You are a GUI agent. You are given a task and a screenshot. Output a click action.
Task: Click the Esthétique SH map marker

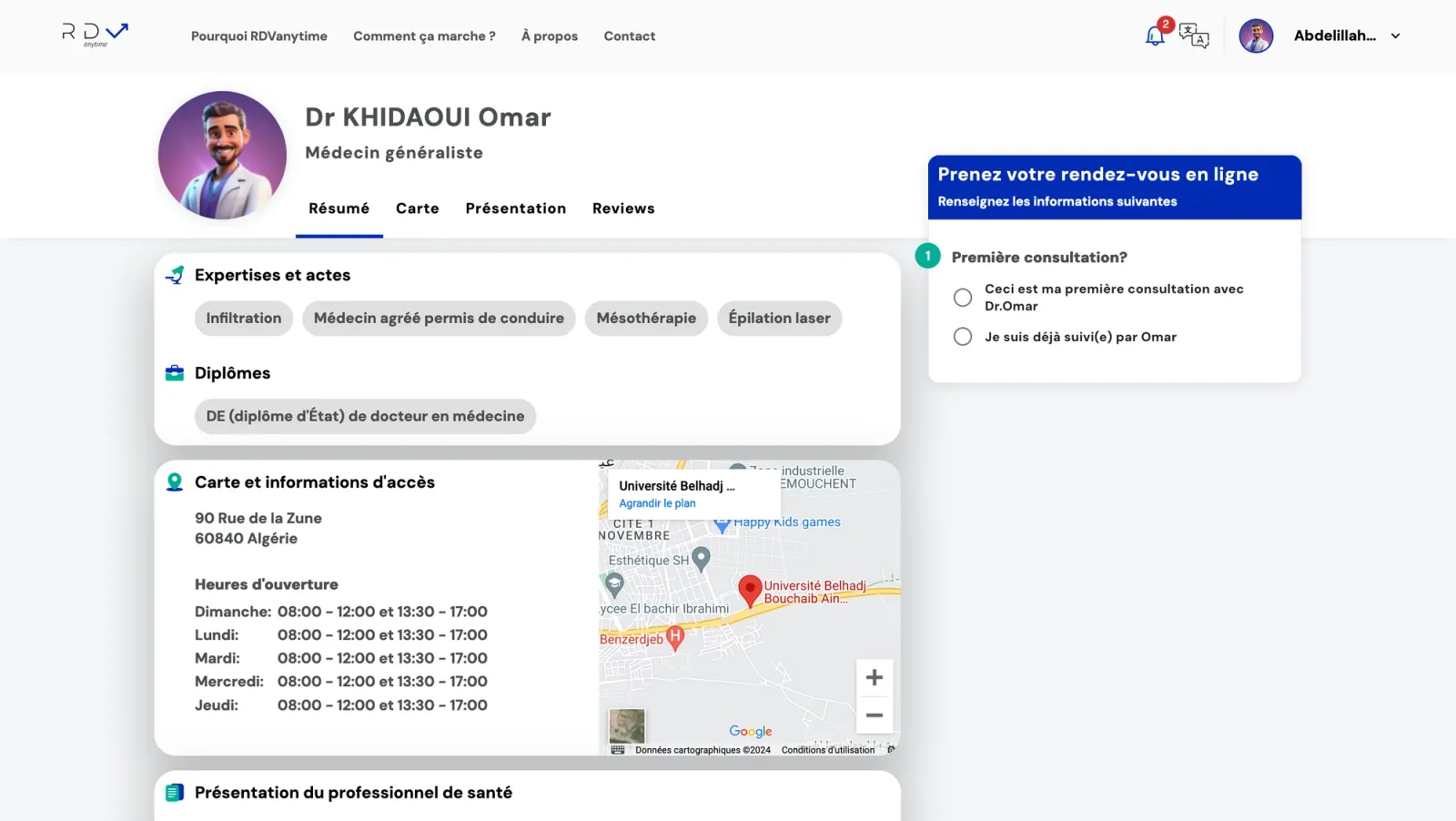[x=701, y=558]
